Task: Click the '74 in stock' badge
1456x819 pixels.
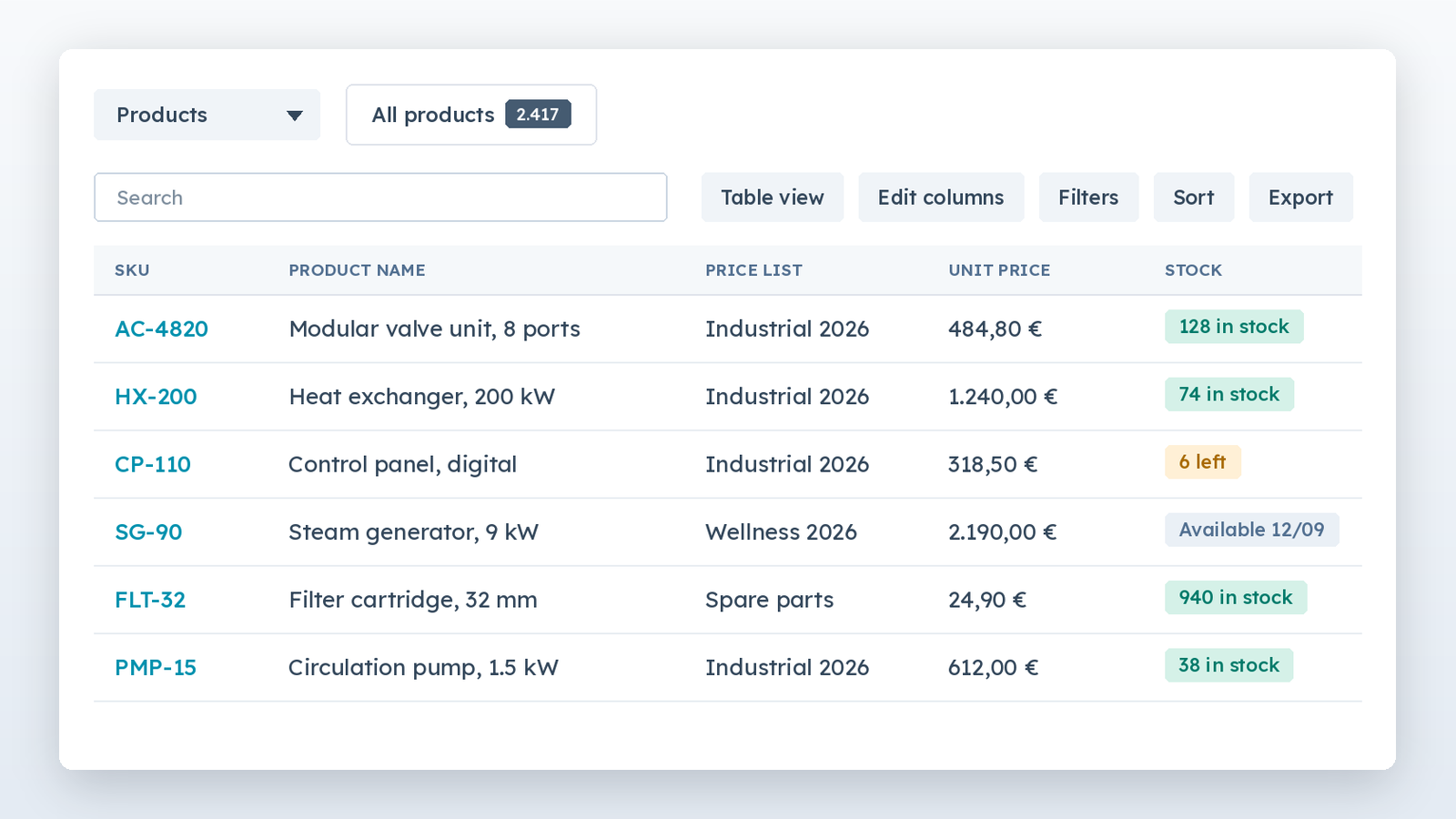Action: 1229,394
